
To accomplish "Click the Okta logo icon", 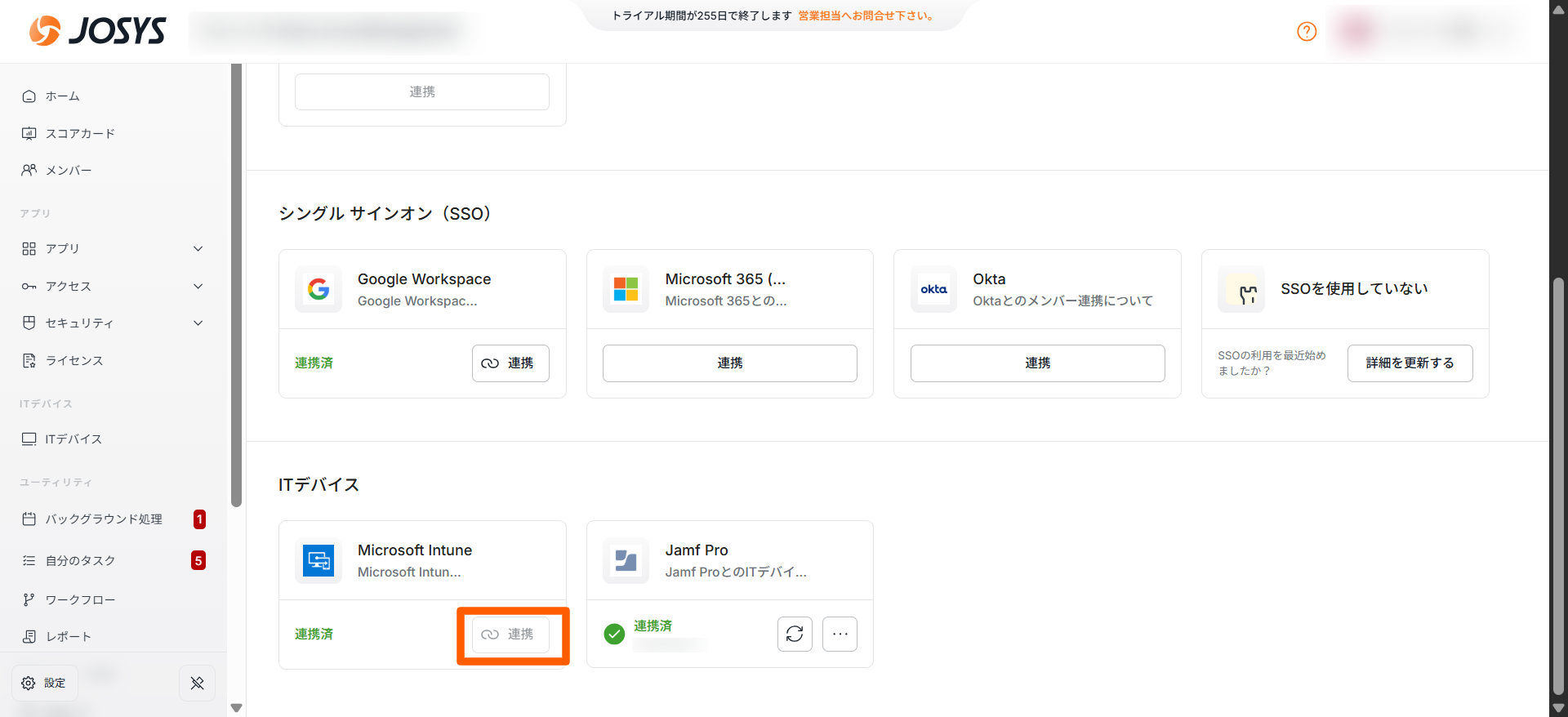I will pos(933,289).
